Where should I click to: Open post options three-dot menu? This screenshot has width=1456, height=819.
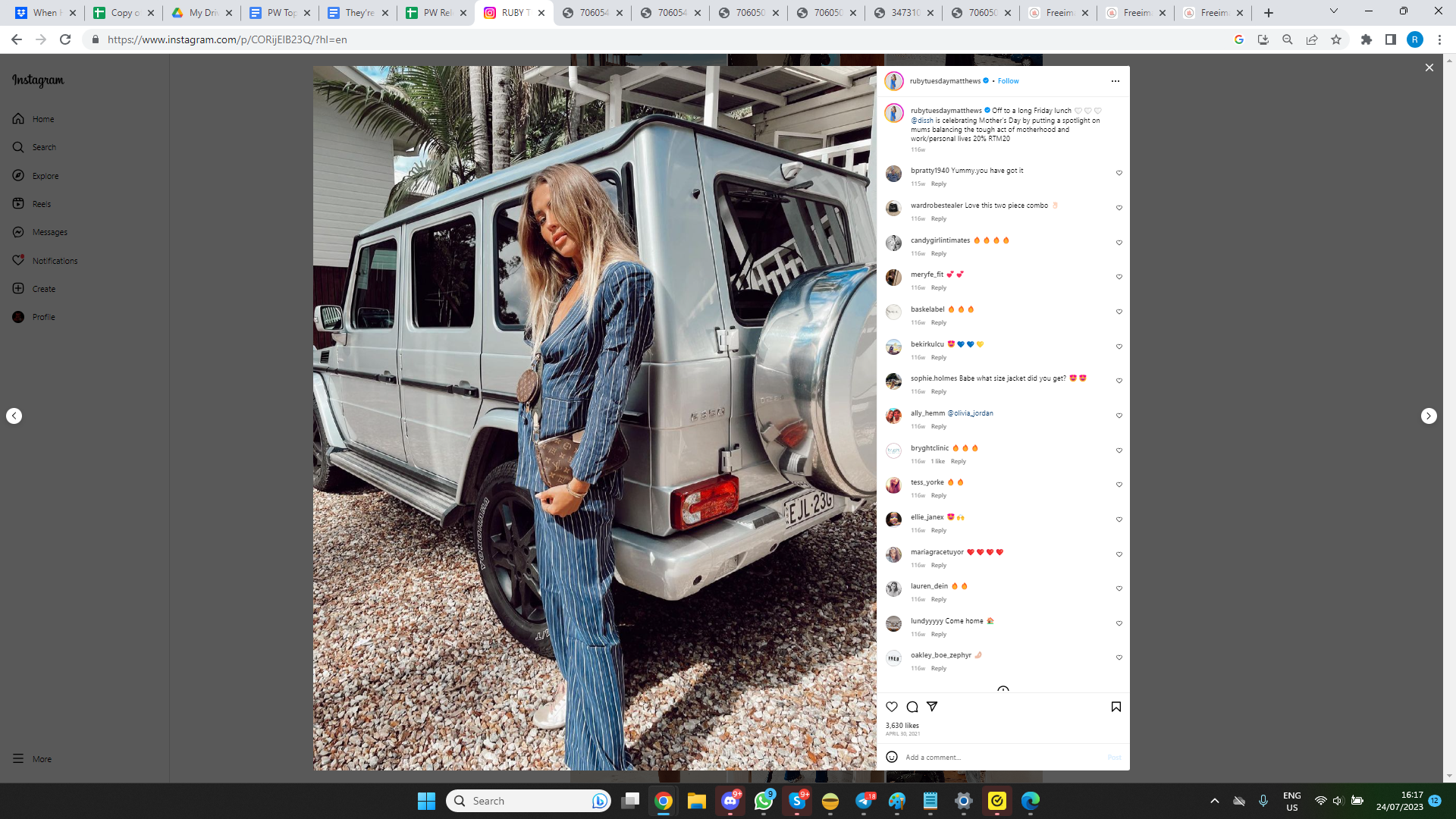(1115, 81)
